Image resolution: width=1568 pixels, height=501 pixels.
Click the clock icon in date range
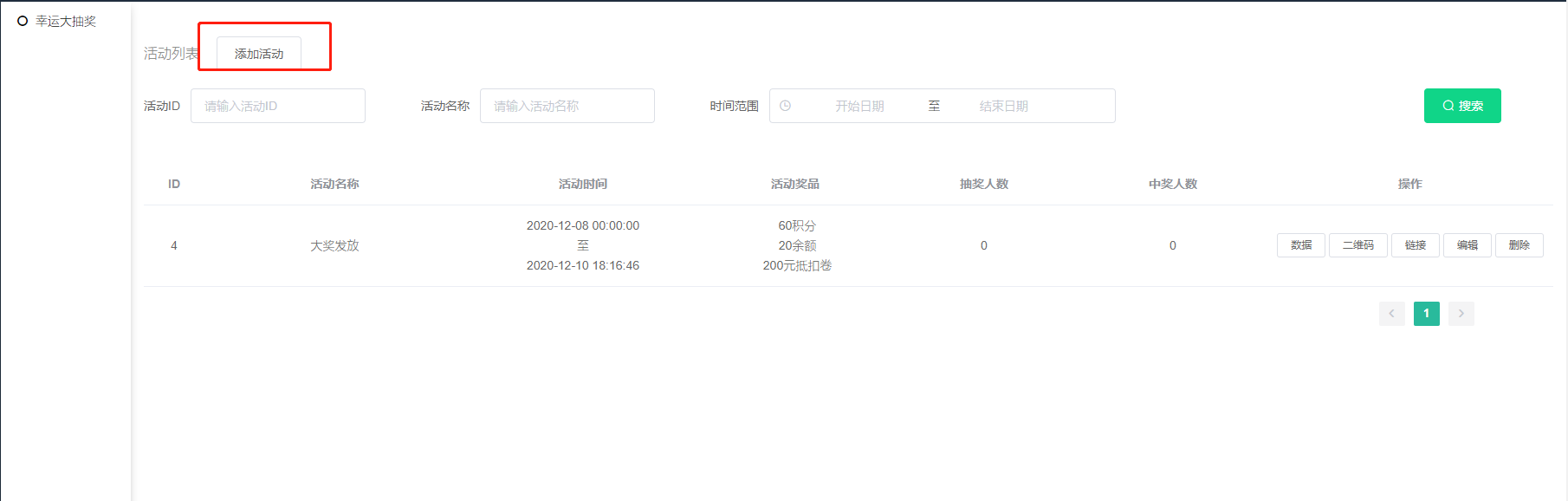coord(785,106)
